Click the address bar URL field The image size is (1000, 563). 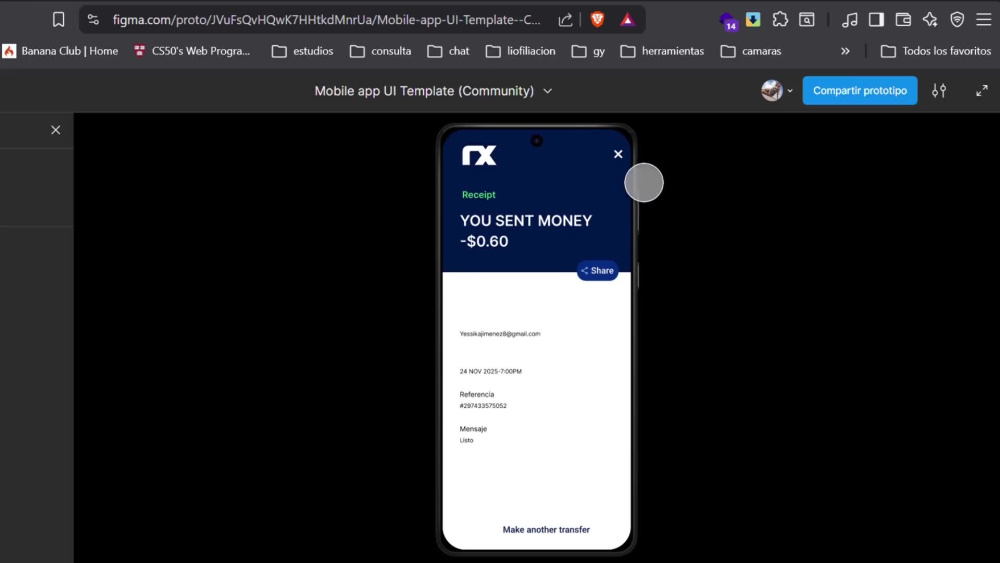coord(326,20)
